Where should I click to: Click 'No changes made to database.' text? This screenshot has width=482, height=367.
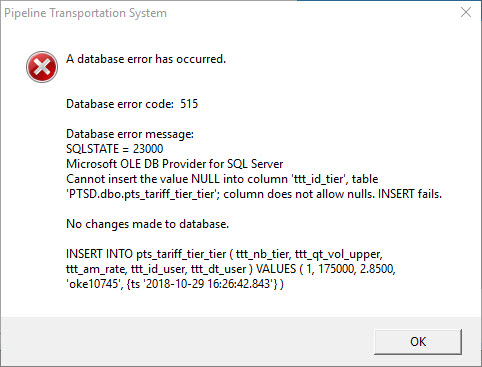coord(148,224)
